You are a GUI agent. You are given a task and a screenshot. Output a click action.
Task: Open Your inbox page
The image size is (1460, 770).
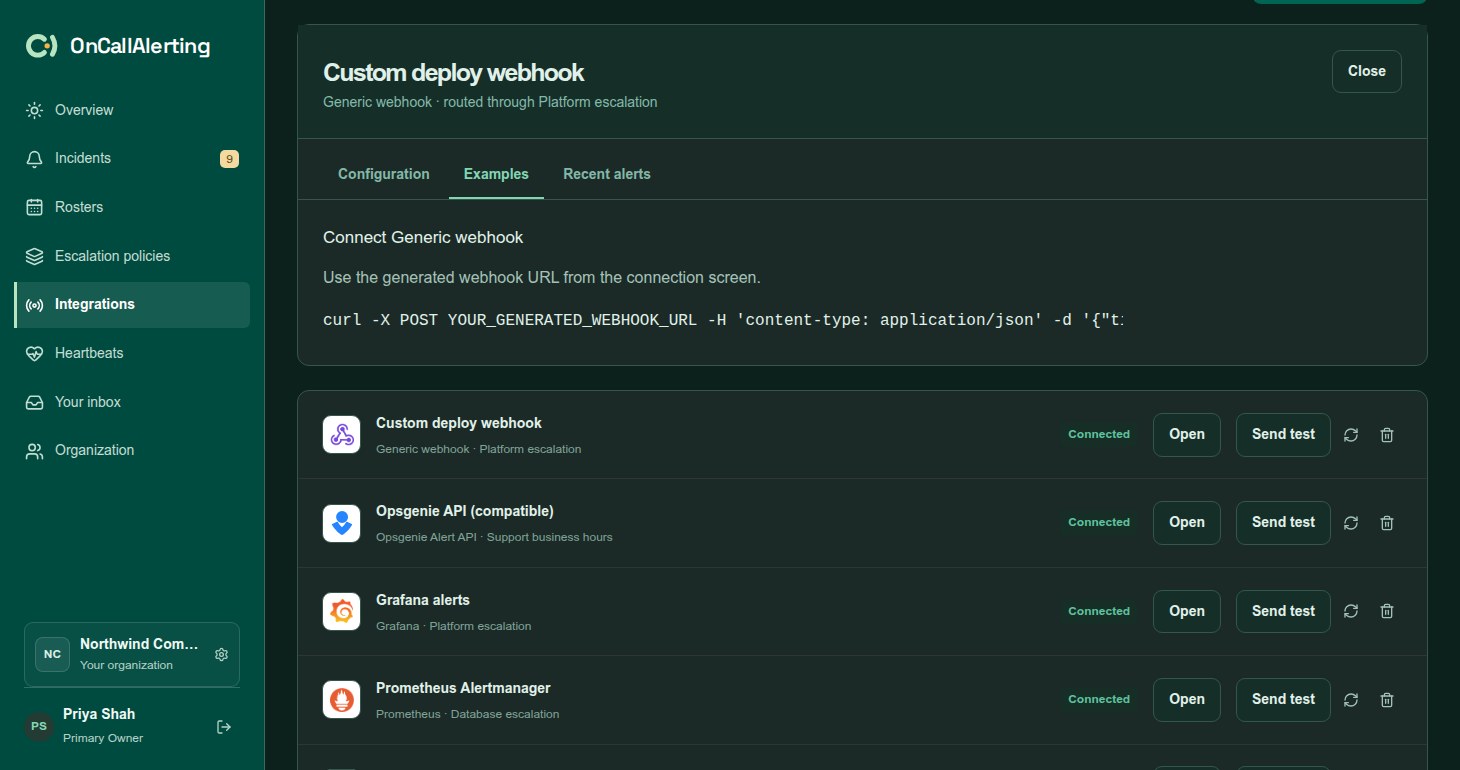(132, 402)
